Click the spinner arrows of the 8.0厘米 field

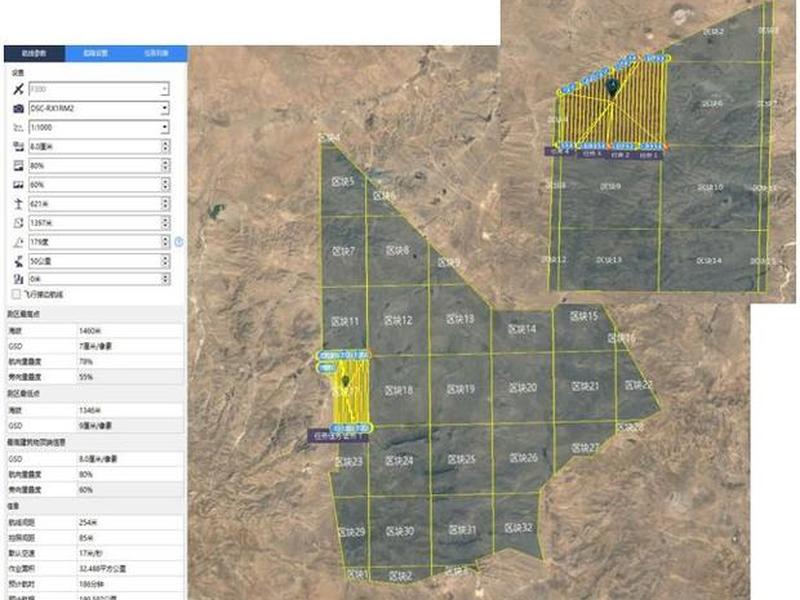click(x=165, y=146)
